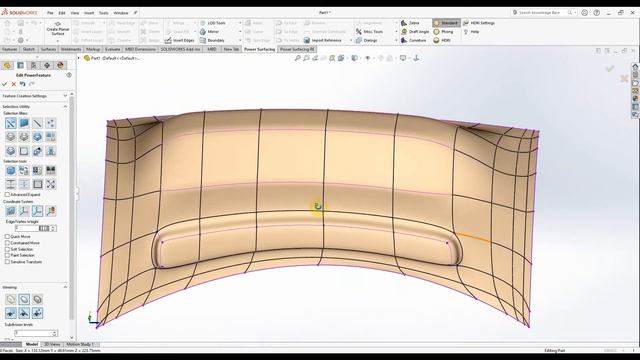The image size is (640, 360).
Task: Enable the Sensitive Transform checkbox
Action: click(7, 262)
